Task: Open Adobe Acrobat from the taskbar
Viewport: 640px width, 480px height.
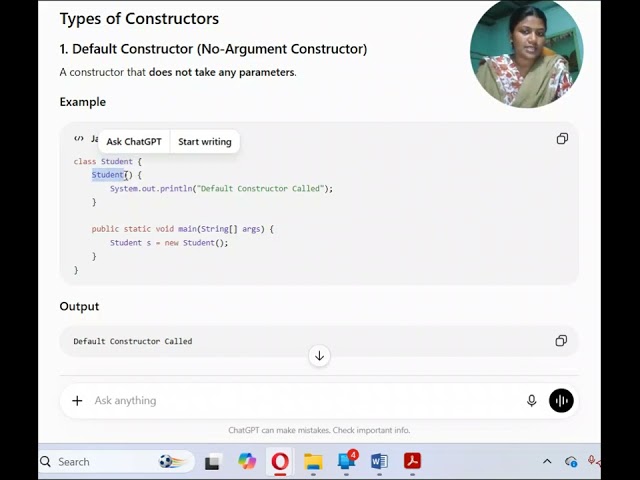Action: pos(412,462)
